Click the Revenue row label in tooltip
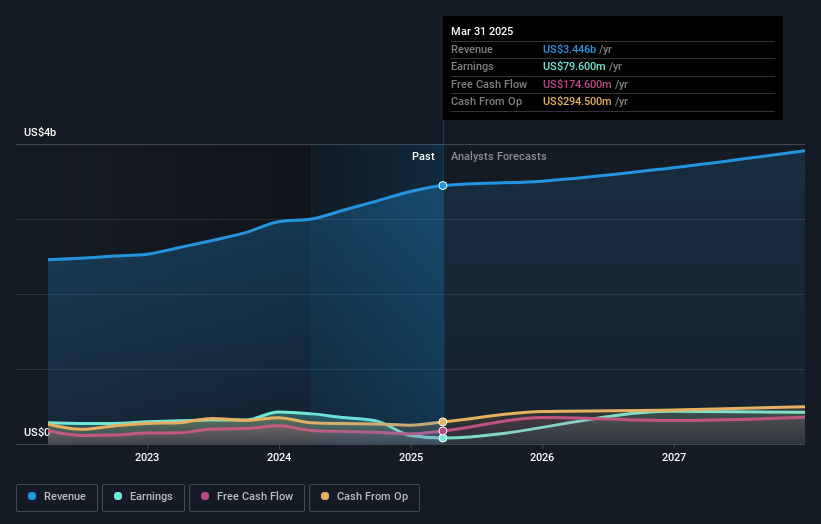Screen dimensions: 821x524 [472, 49]
